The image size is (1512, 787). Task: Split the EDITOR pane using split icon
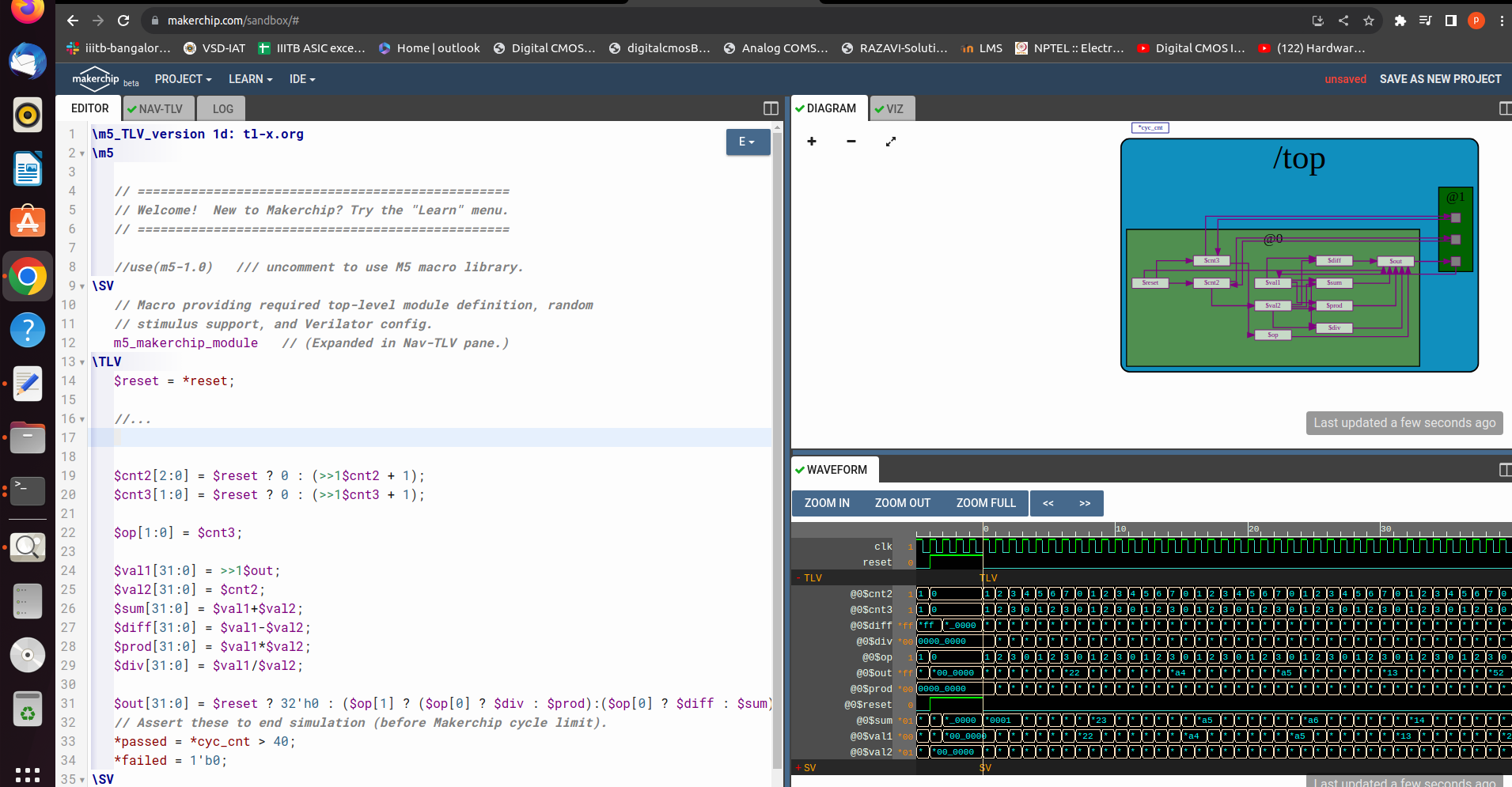tap(771, 108)
